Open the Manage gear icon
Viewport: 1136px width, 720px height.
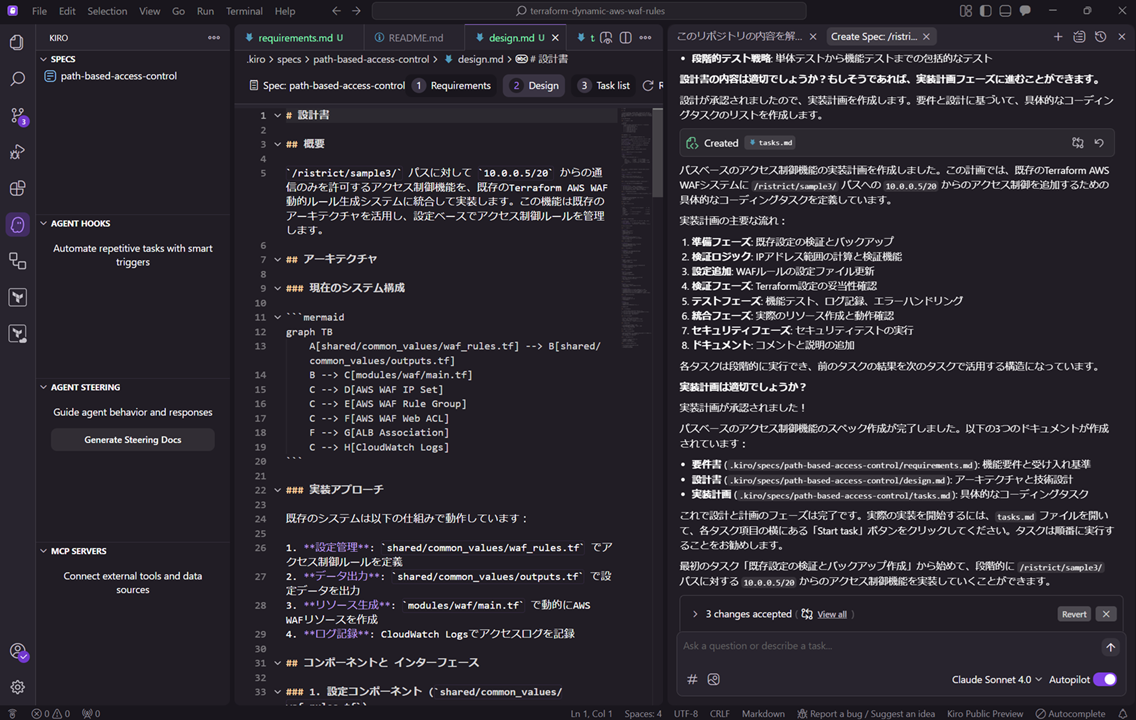[x=17, y=687]
